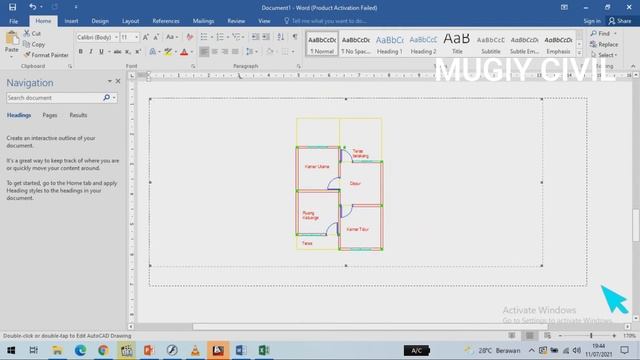The height and width of the screenshot is (360, 640).
Task: Increase paragraph indent
Action: pyautogui.click(x=266, y=37)
